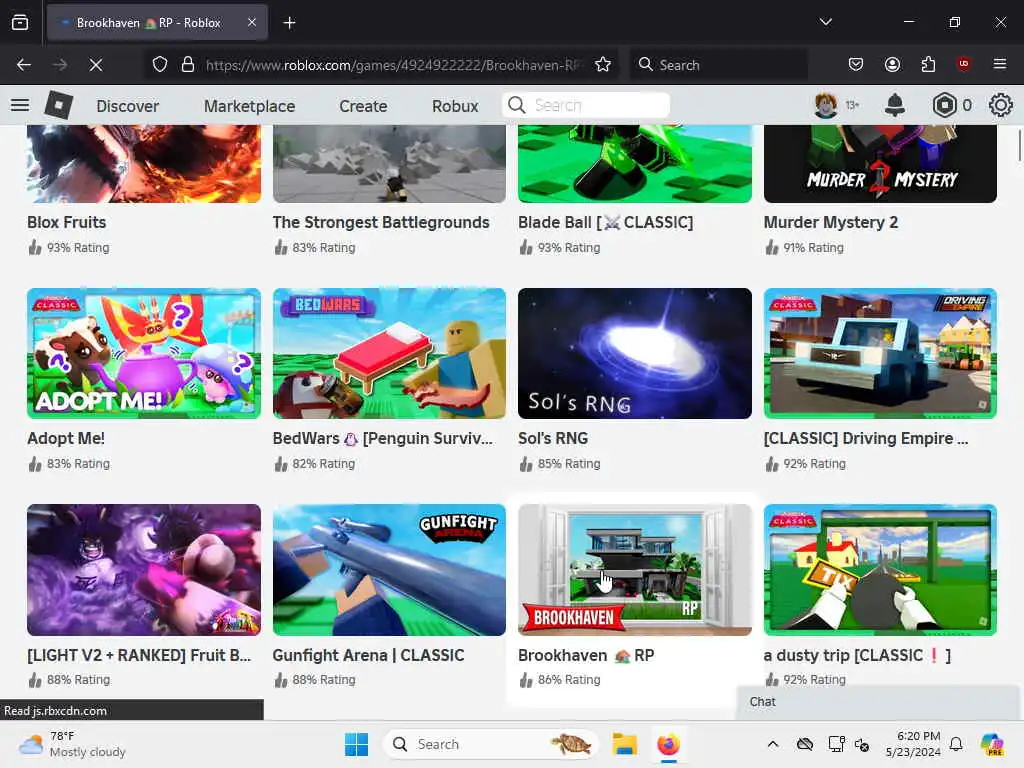Click the Fruit Battlegrounds purple thumbnail
This screenshot has width=1024, height=768.
[x=144, y=569]
